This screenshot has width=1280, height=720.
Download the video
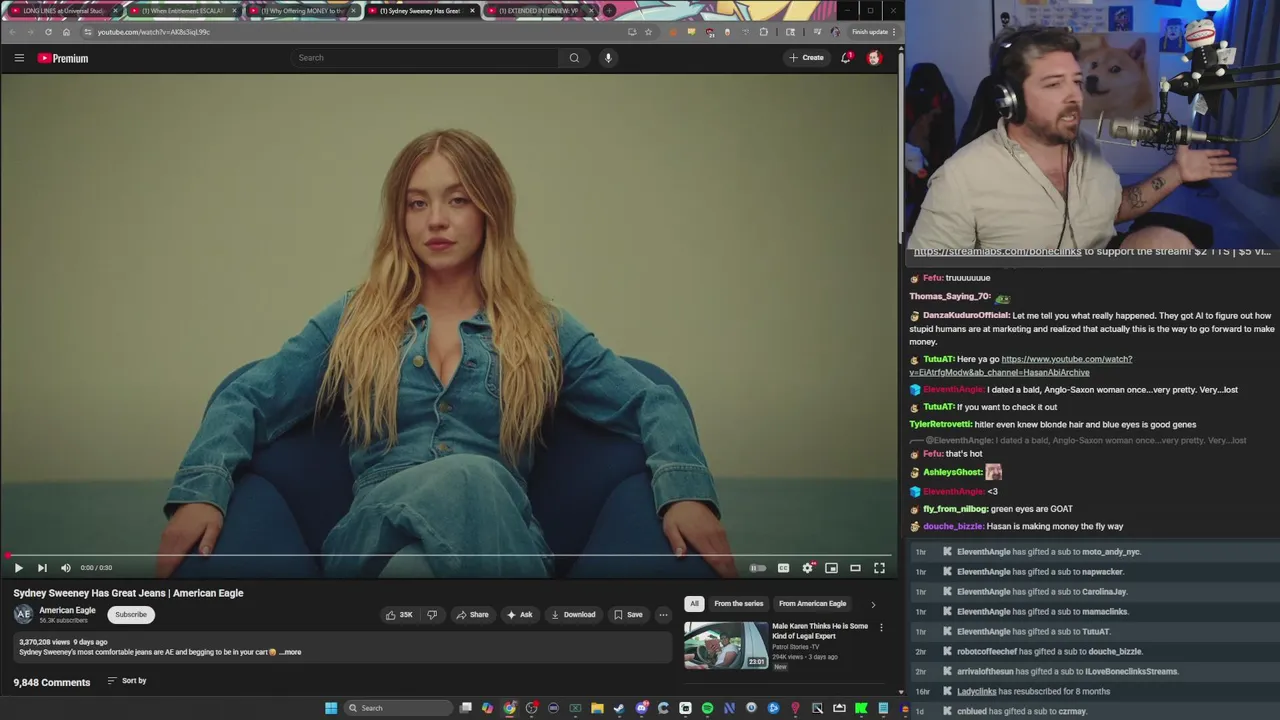coord(573,615)
